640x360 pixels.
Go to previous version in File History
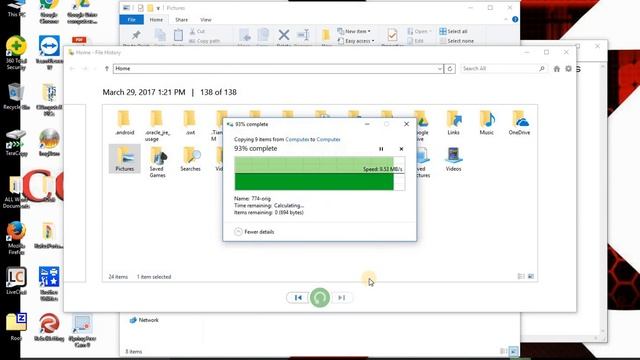(x=298, y=298)
